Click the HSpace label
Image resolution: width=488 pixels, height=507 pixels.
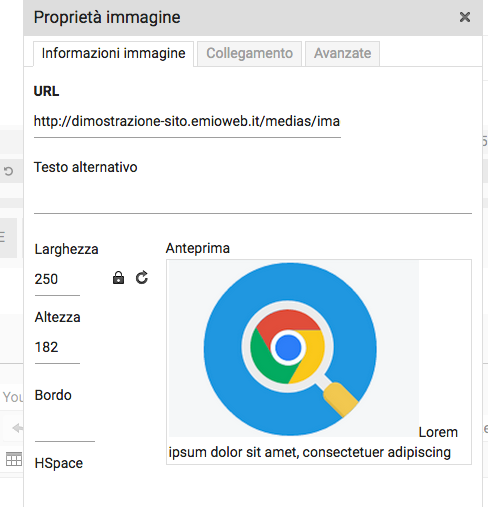coord(59,463)
